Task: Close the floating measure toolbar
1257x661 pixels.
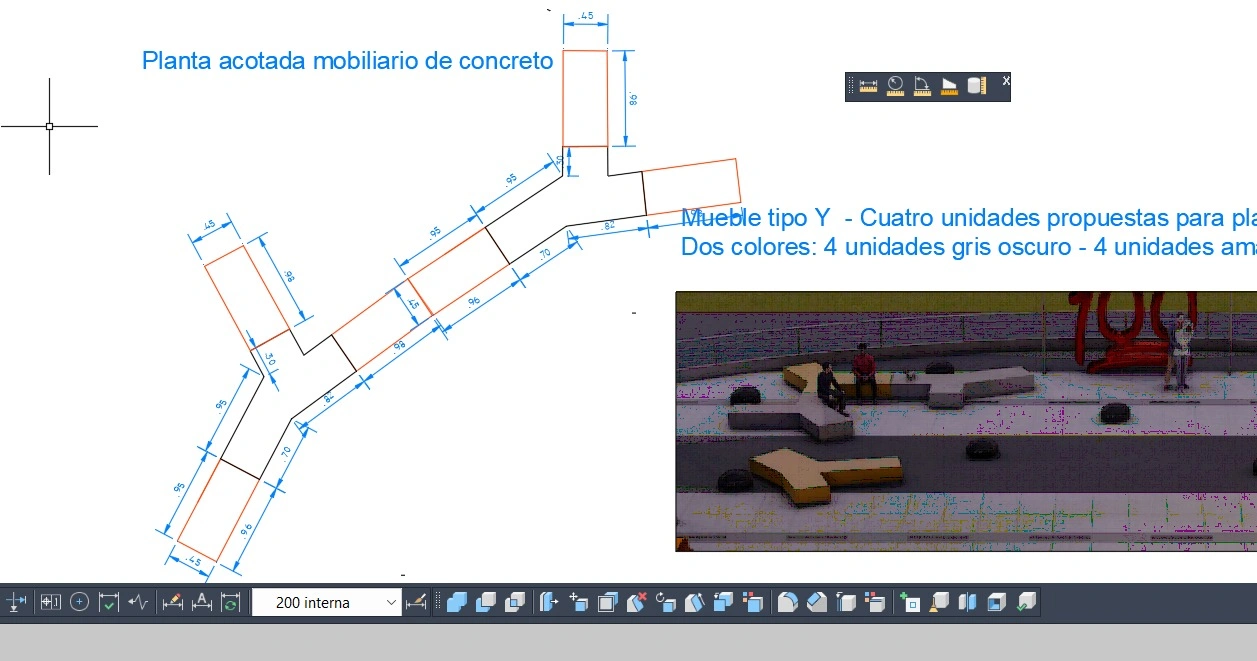Action: [x=1006, y=80]
